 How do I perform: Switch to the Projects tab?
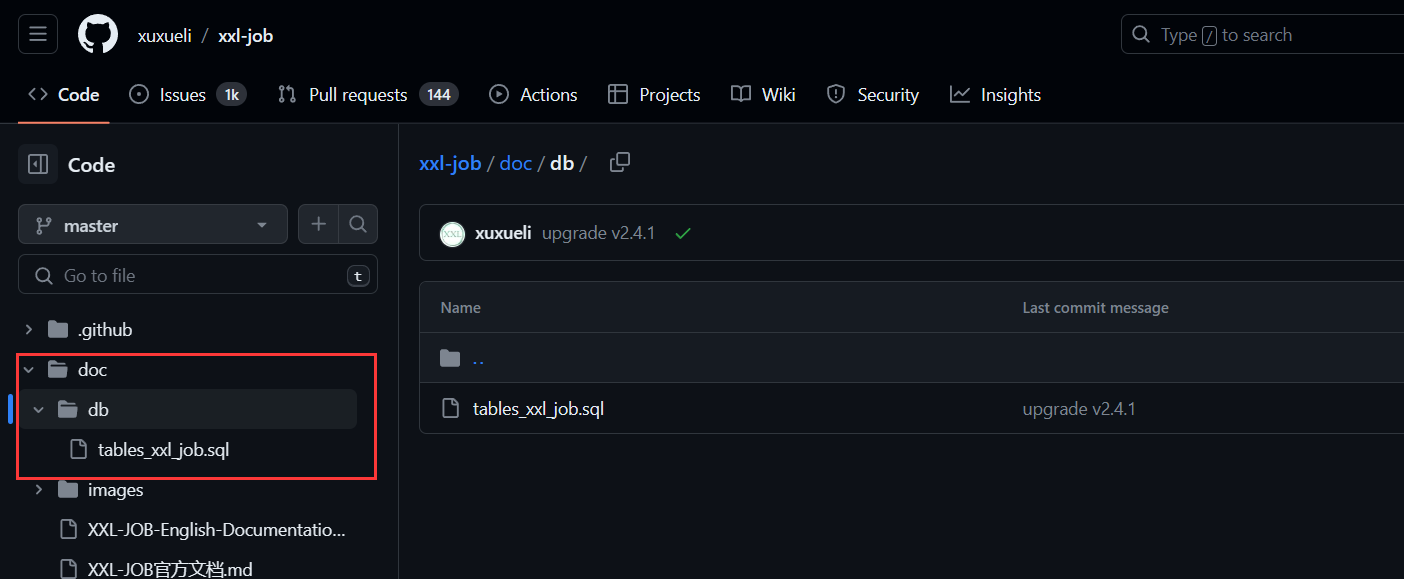(654, 95)
